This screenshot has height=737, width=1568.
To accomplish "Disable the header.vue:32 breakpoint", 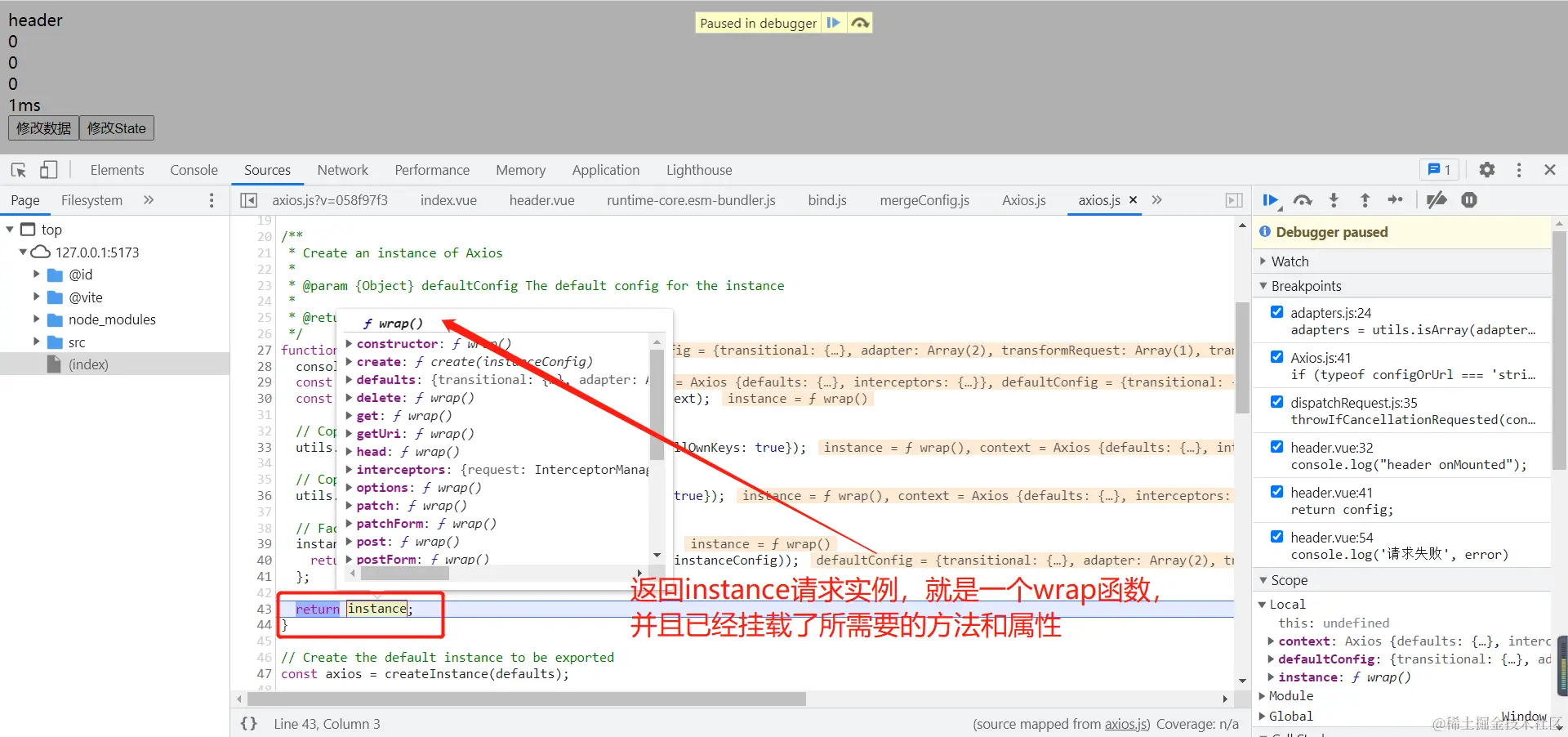I will [1276, 447].
